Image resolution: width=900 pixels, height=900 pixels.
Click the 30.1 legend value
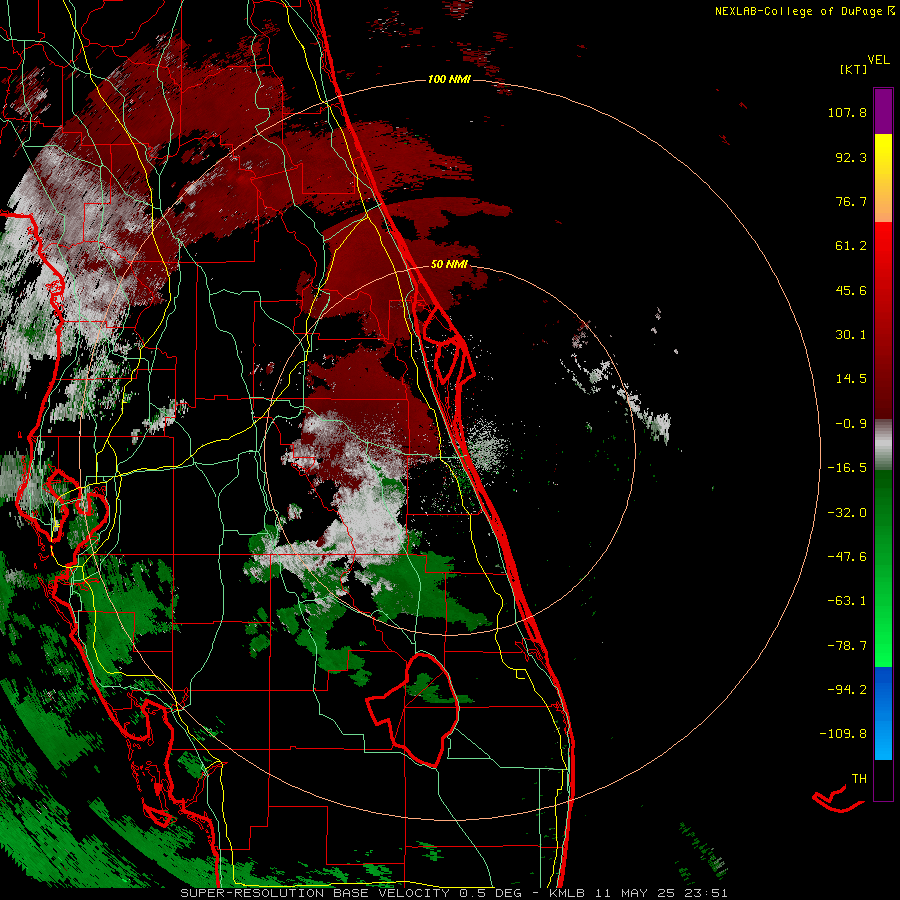(x=851, y=335)
